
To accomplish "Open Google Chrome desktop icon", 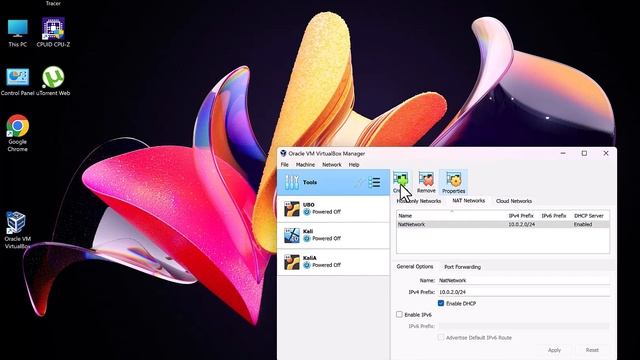I will pos(18,133).
